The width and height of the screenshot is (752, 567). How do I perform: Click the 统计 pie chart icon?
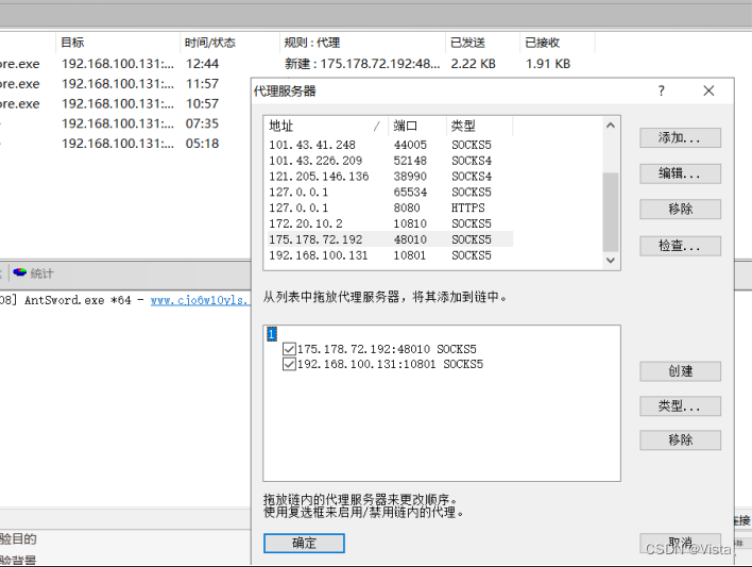[x=20, y=272]
